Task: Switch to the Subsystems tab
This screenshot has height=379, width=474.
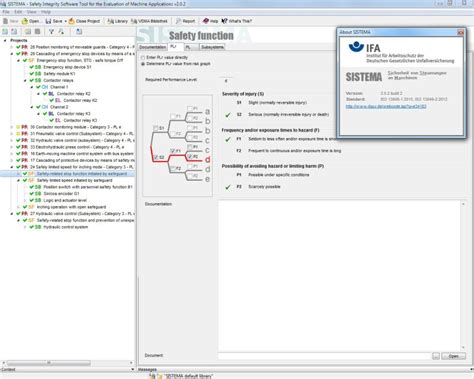Action: tap(212, 47)
